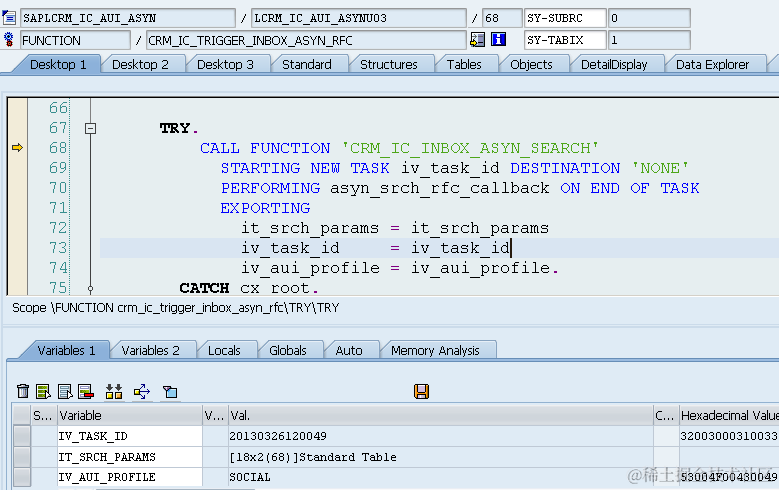
Task: Click the SY-TABIX value field showing 1
Action: coord(649,40)
